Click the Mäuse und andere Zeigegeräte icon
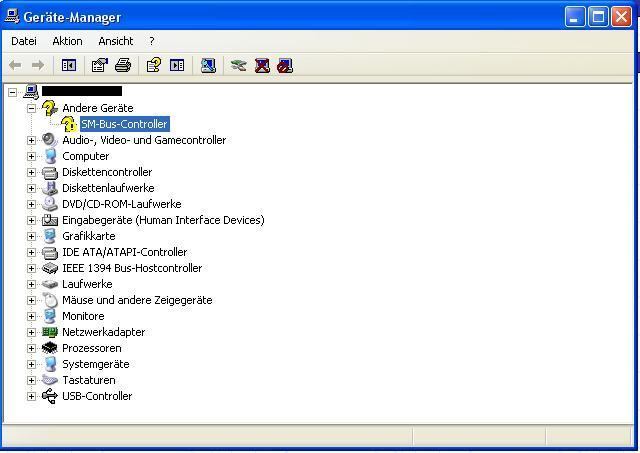This screenshot has height=453, width=640. pyautogui.click(x=50, y=300)
